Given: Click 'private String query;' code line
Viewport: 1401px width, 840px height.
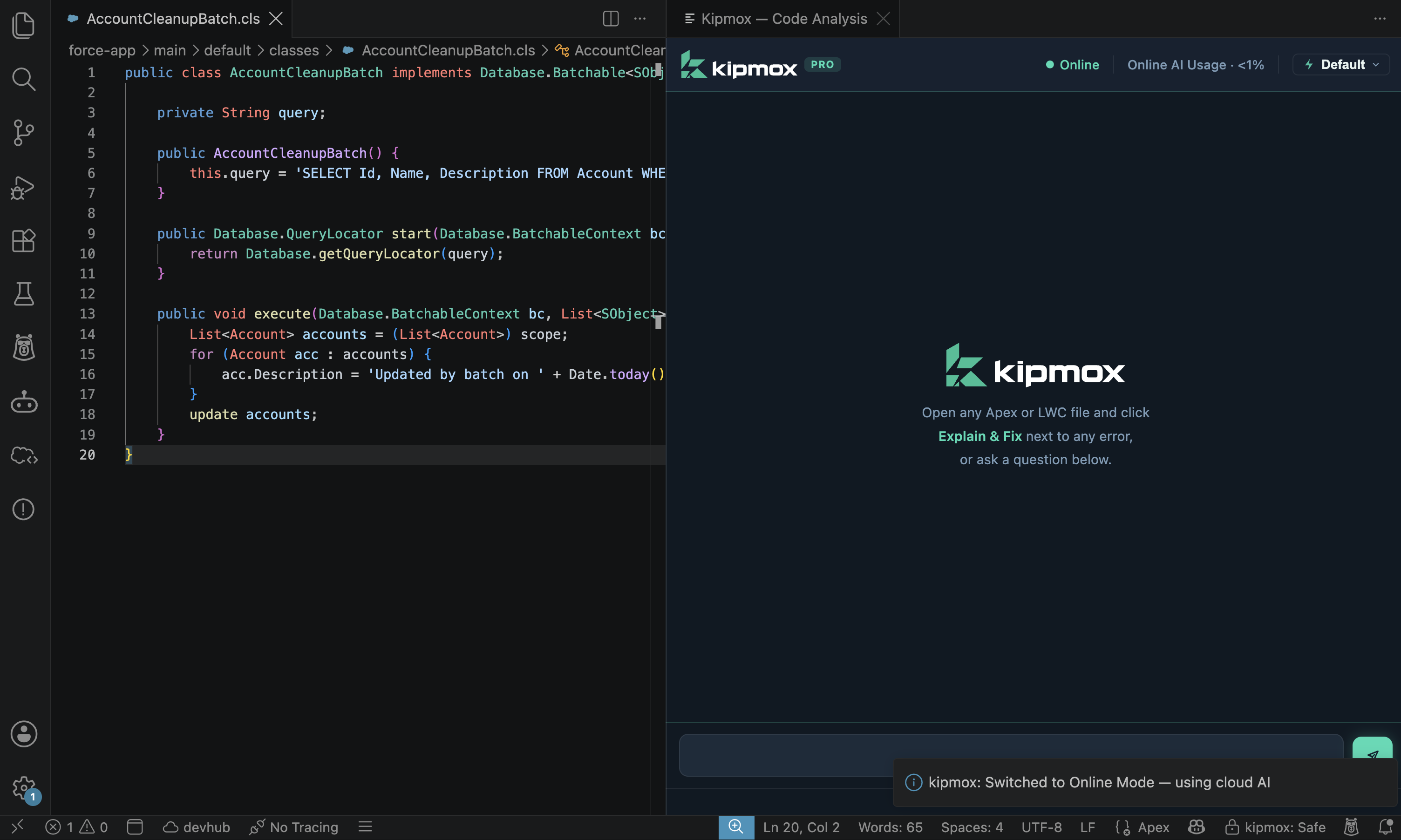Looking at the screenshot, I should point(241,113).
